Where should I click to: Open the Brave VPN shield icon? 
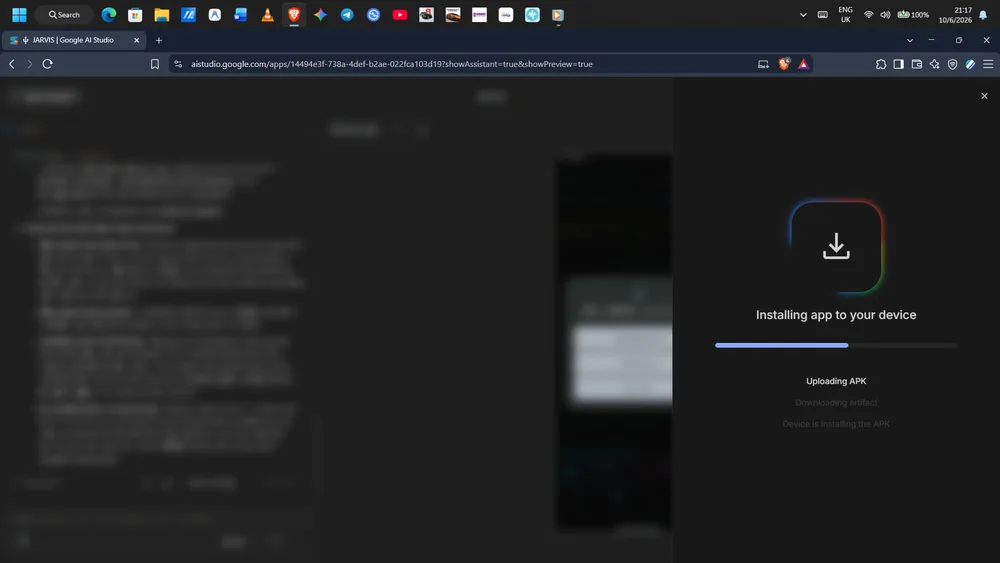click(x=952, y=64)
